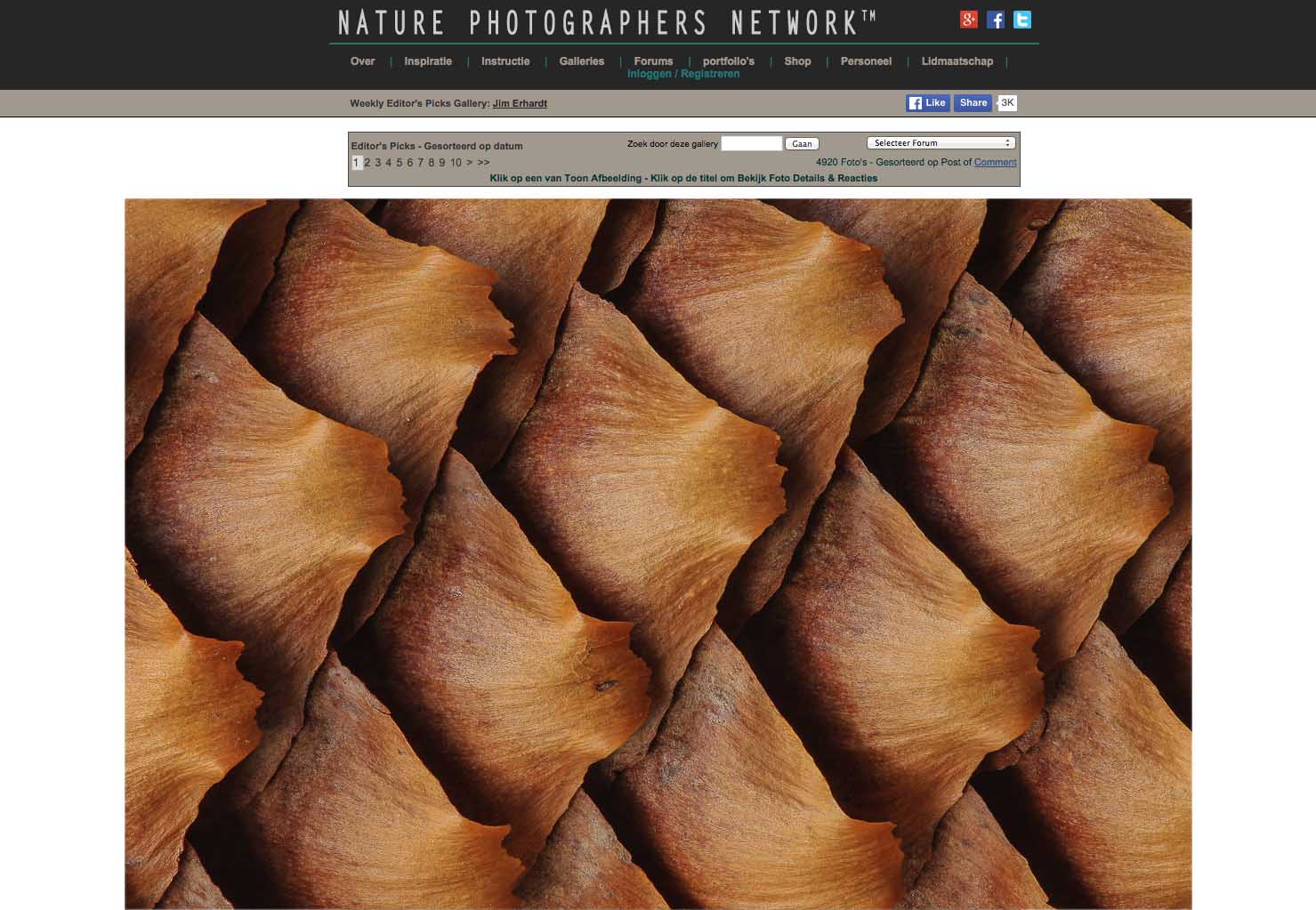The height and width of the screenshot is (910, 1316).
Task: Go to gallery page 8
Action: coord(431,163)
